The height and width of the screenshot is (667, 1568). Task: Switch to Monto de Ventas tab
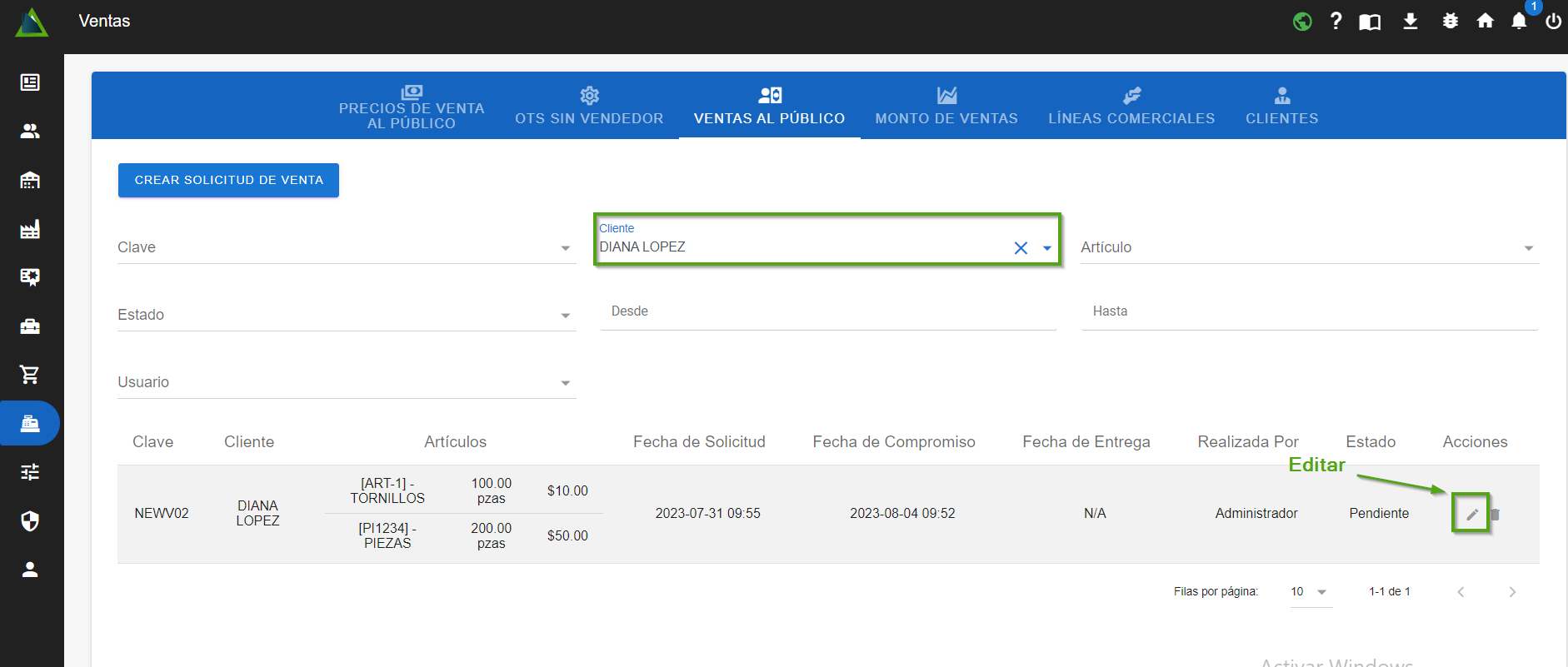tap(946, 107)
